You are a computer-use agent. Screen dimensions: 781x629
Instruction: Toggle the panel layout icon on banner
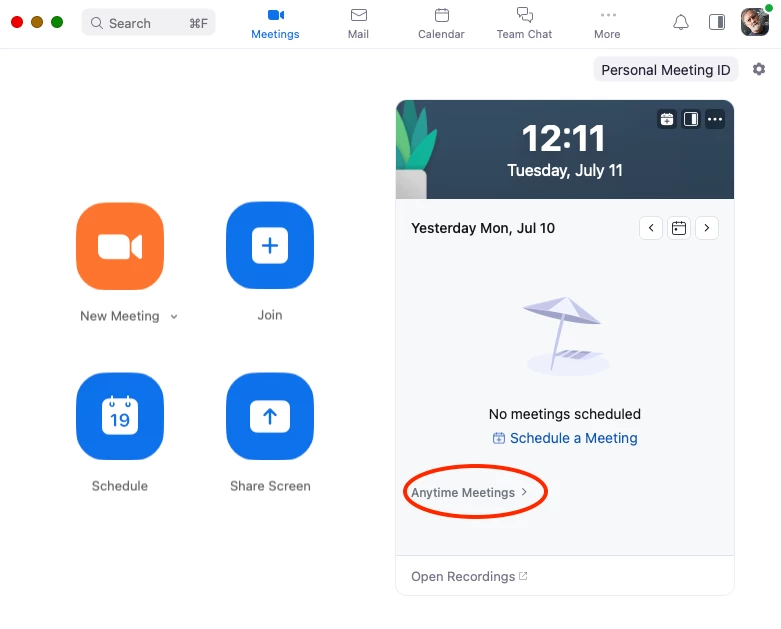coord(691,120)
